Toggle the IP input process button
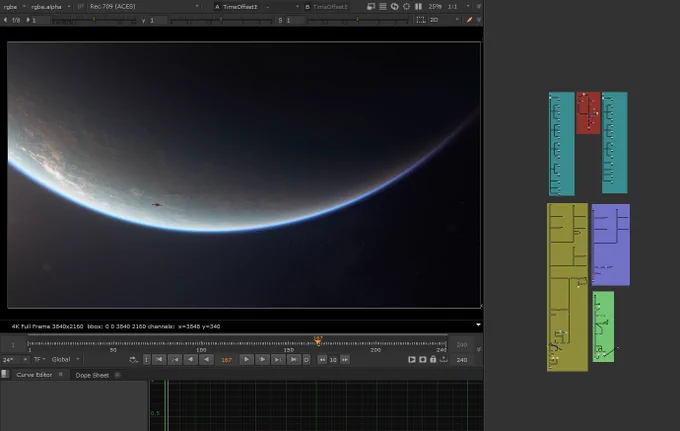Image resolution: width=680 pixels, height=431 pixels. coord(81,7)
